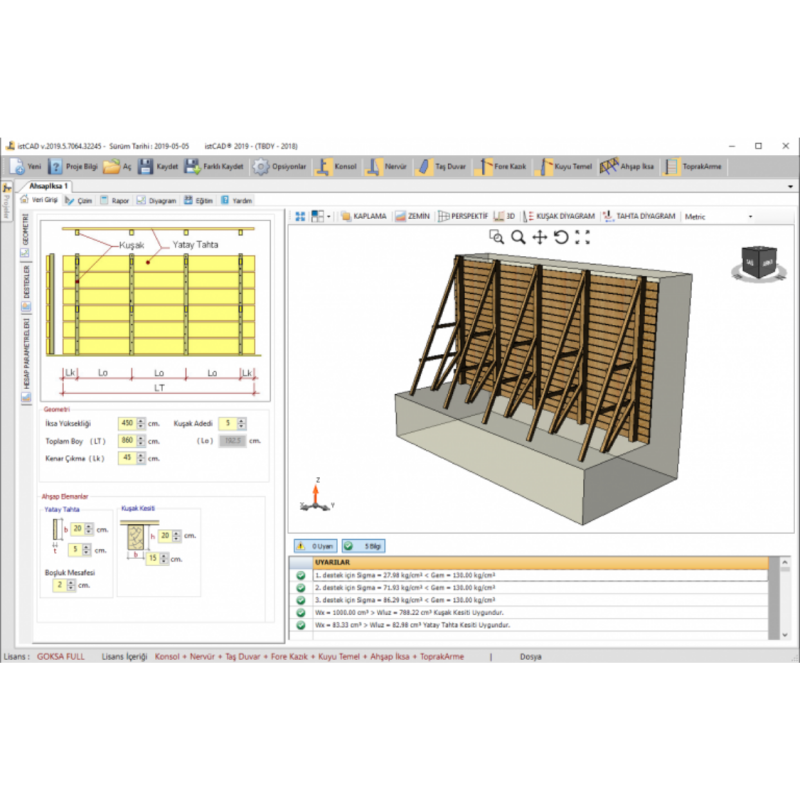Open the viewport layout dropdown arrow
Viewport: 800px width, 800px height.
pos(329,217)
